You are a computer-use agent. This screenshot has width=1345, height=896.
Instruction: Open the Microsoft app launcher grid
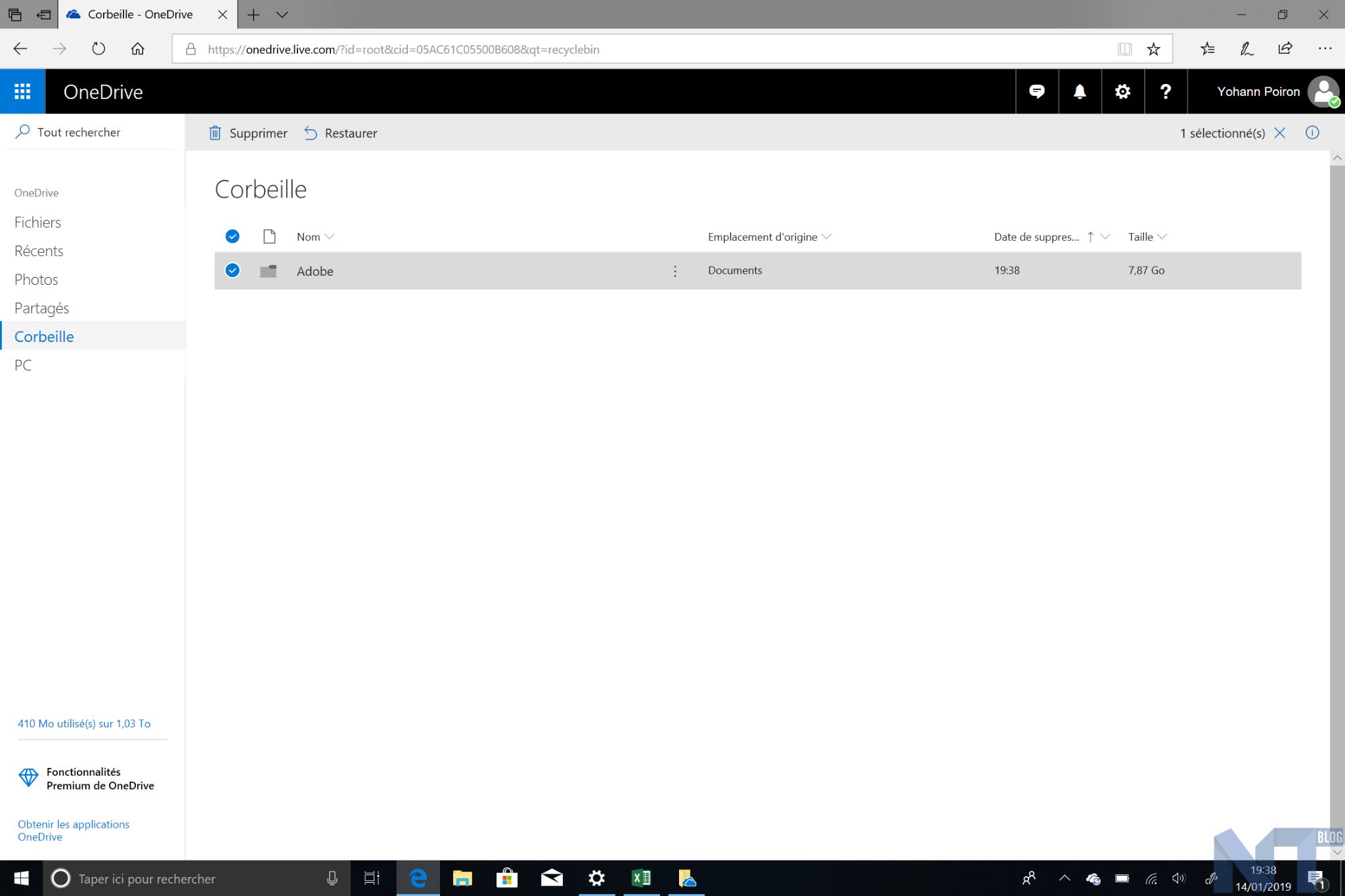coord(22,91)
